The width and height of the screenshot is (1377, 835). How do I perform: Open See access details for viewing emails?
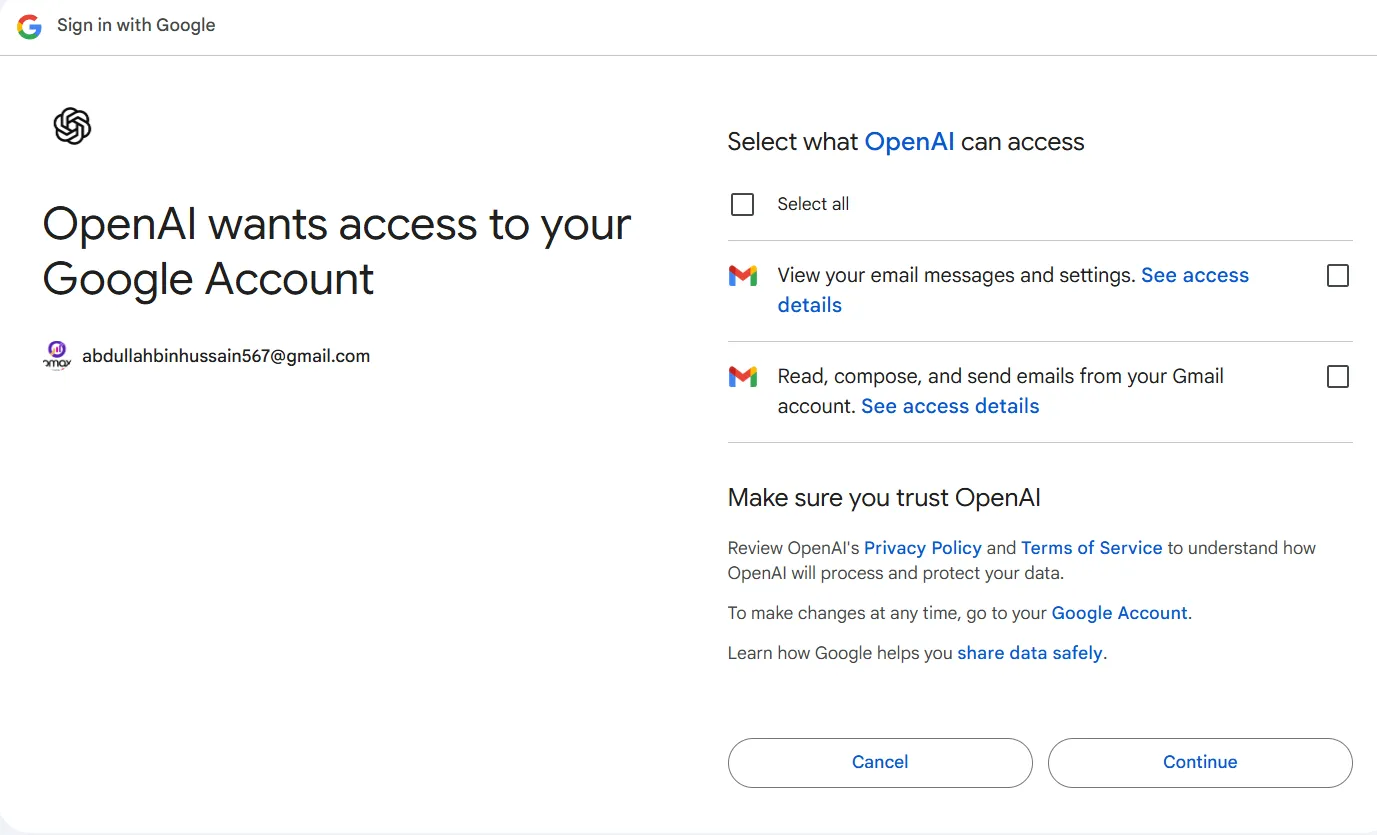[1013, 290]
